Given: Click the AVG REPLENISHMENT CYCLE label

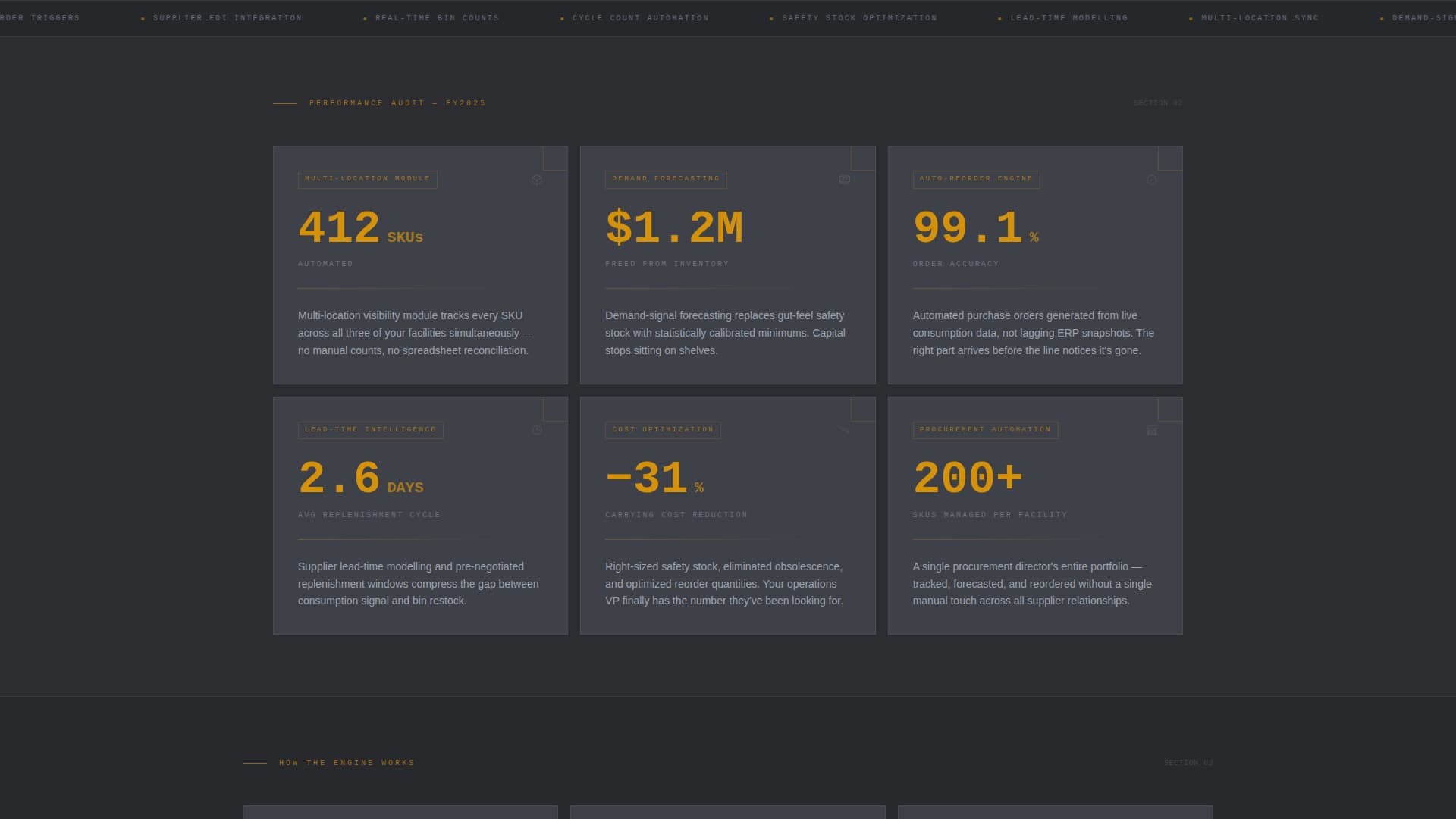Looking at the screenshot, I should pos(369,515).
